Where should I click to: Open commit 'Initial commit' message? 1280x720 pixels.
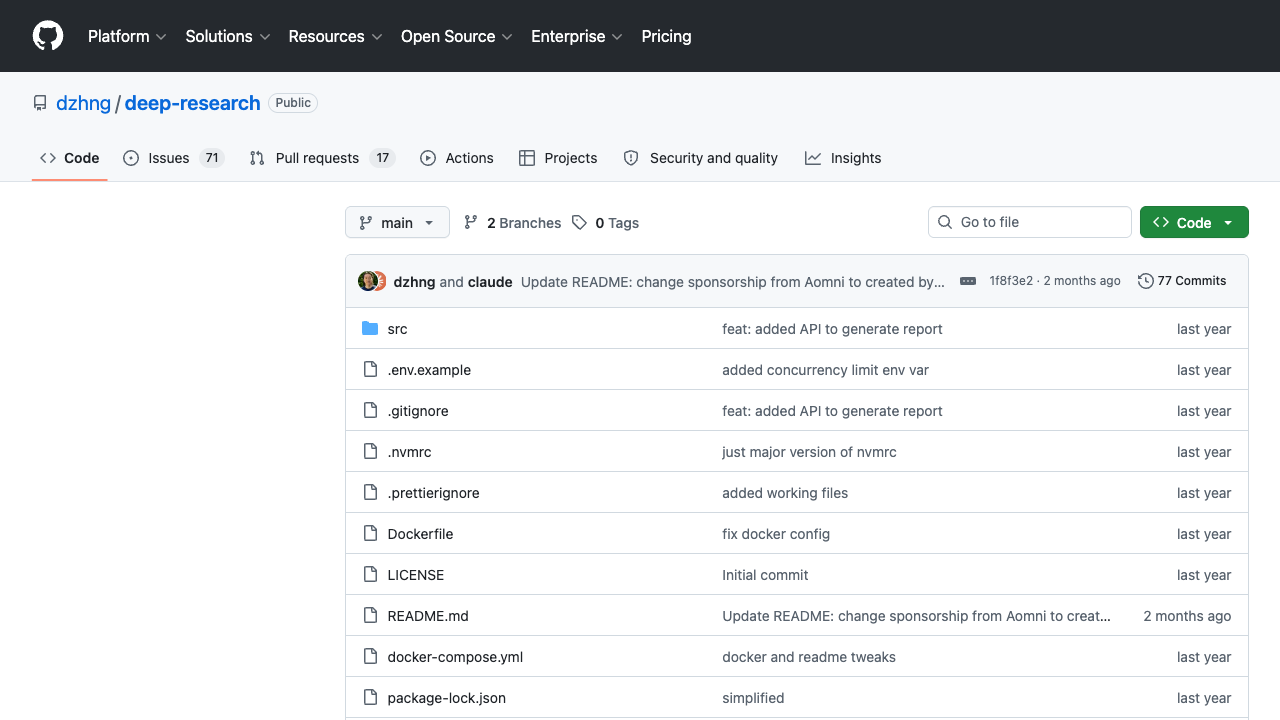765,575
